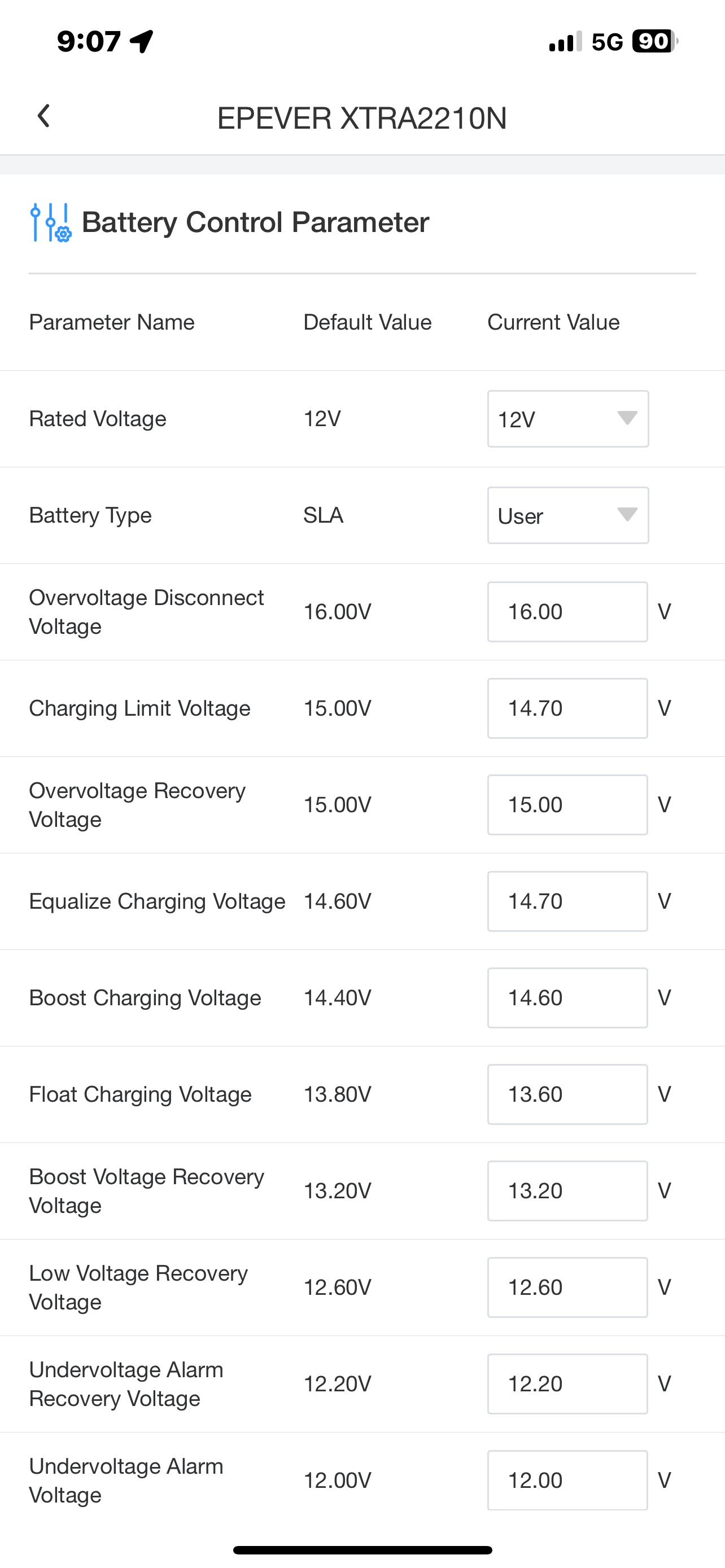Edit Boost Charging Voltage 14.60 field
Image resolution: width=725 pixels, height=1568 pixels.
tap(567, 998)
